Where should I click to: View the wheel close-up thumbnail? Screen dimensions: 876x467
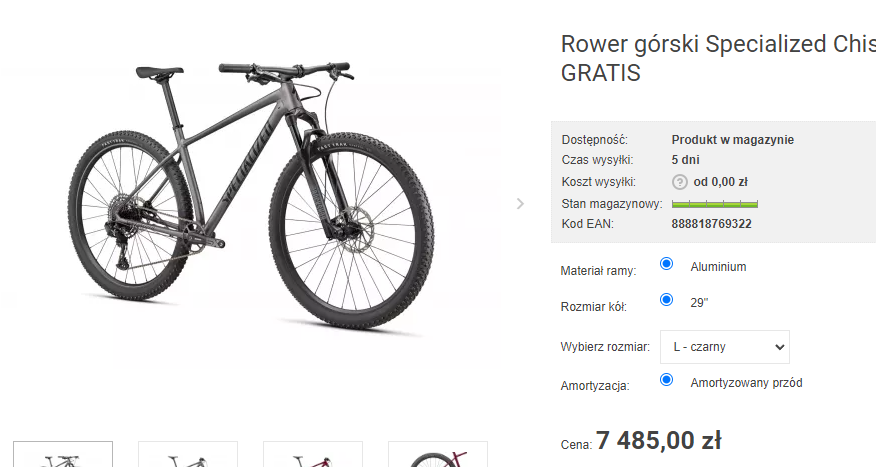pos(438,454)
